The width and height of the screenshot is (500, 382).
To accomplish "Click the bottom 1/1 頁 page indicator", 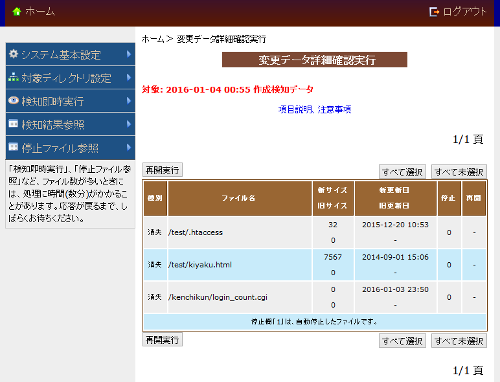I will [x=468, y=370].
